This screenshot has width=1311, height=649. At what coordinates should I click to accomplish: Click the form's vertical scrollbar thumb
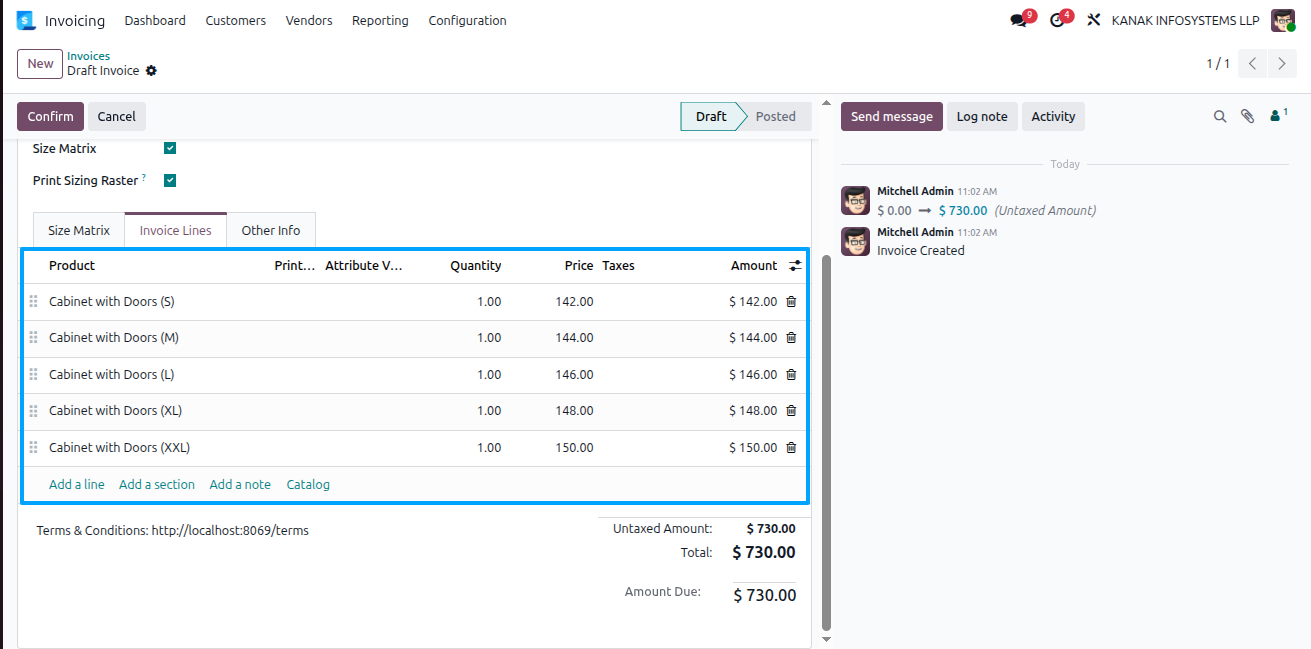pyautogui.click(x=825, y=442)
